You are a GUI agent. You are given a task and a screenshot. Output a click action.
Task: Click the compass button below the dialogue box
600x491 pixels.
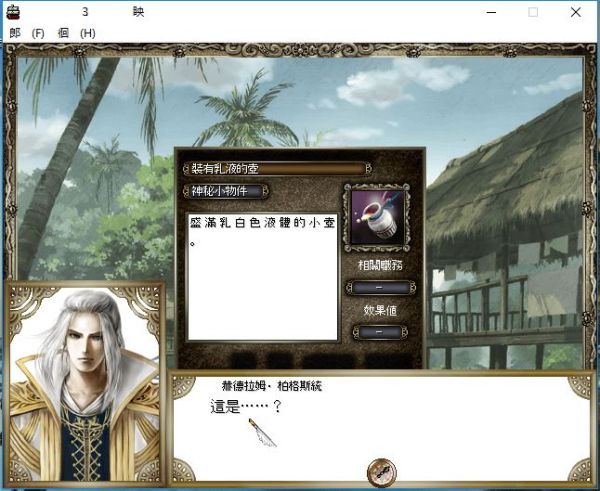click(381, 472)
